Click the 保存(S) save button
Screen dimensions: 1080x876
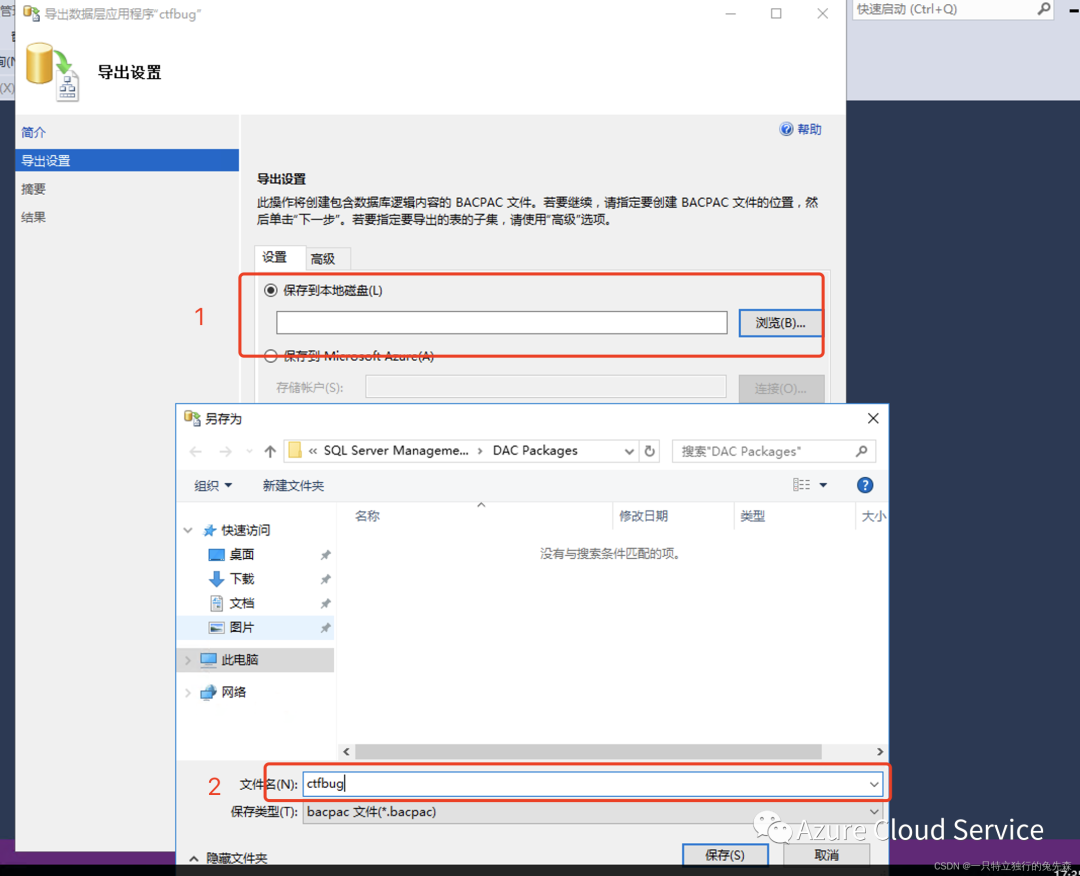pyautogui.click(x=725, y=855)
